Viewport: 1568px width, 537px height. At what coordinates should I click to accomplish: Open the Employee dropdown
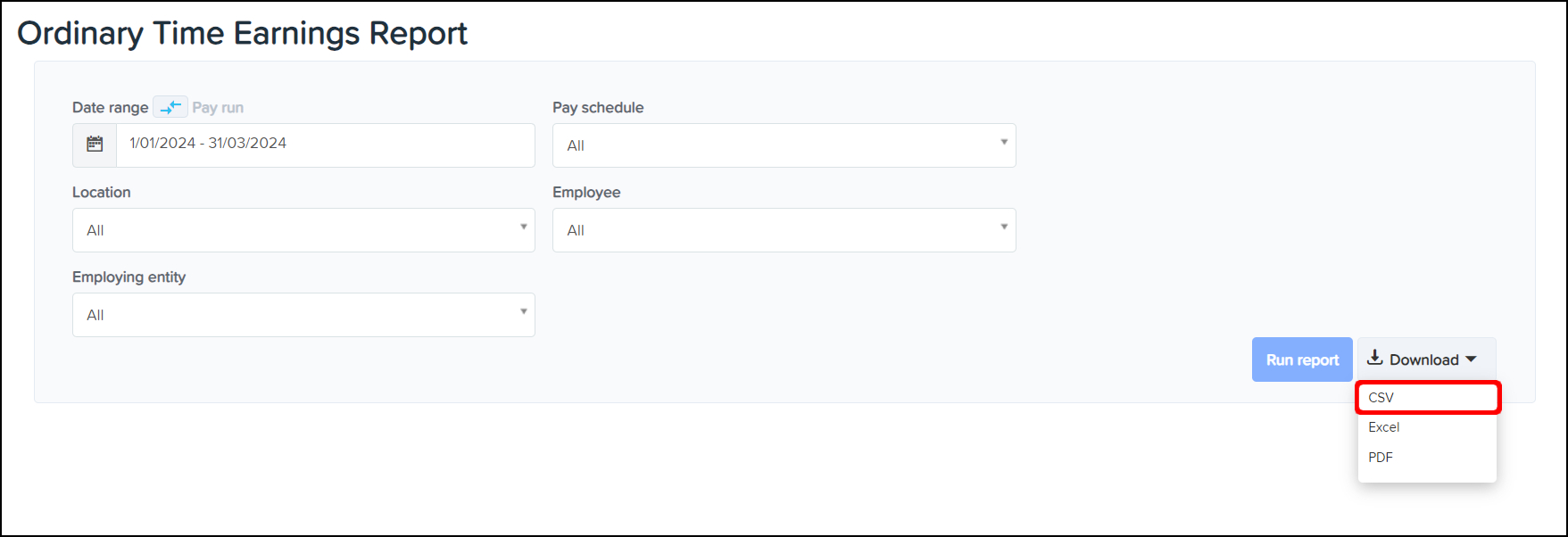pos(784,230)
